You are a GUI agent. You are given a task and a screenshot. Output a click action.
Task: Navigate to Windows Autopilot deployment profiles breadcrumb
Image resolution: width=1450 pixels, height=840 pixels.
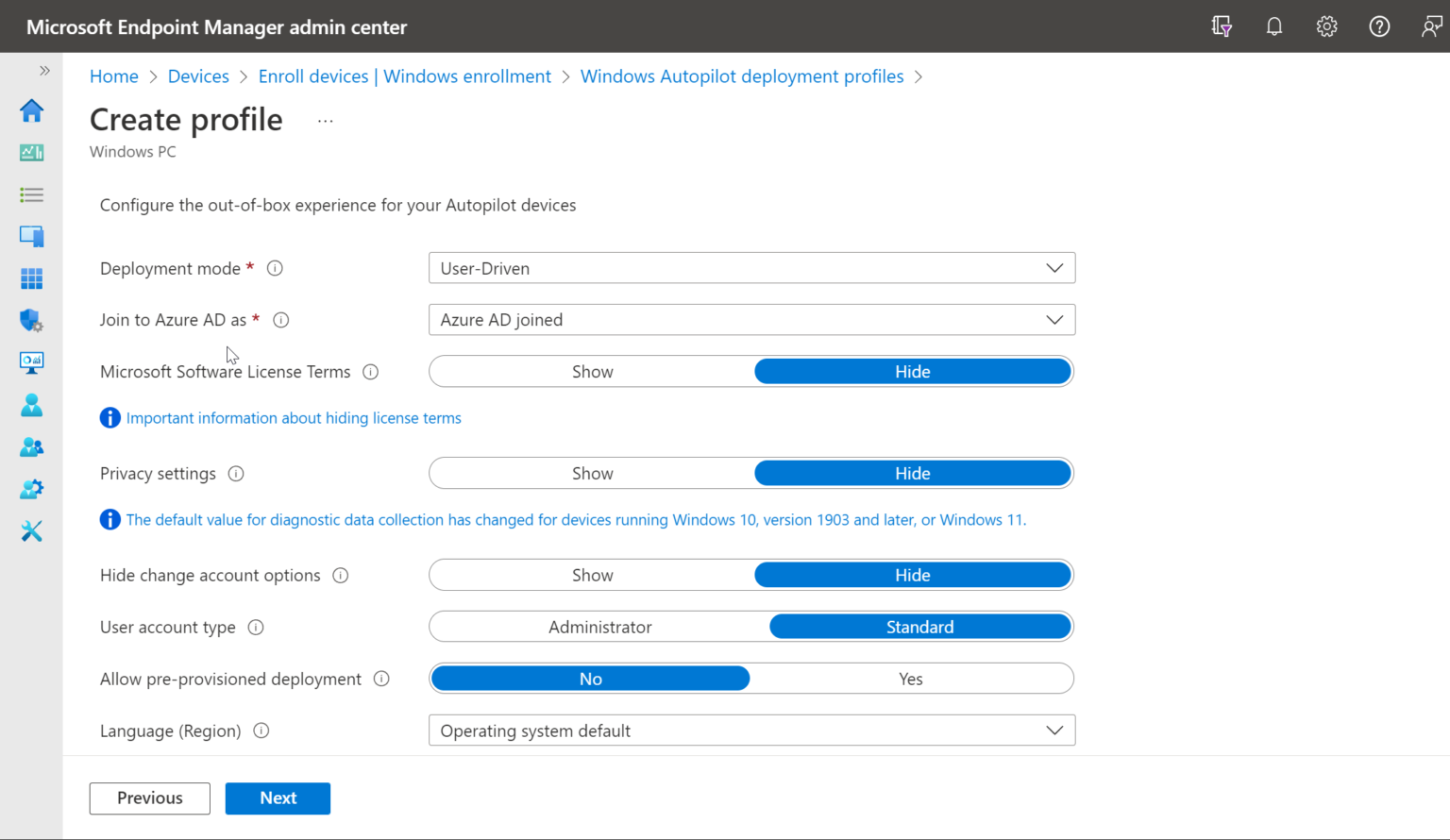click(742, 76)
